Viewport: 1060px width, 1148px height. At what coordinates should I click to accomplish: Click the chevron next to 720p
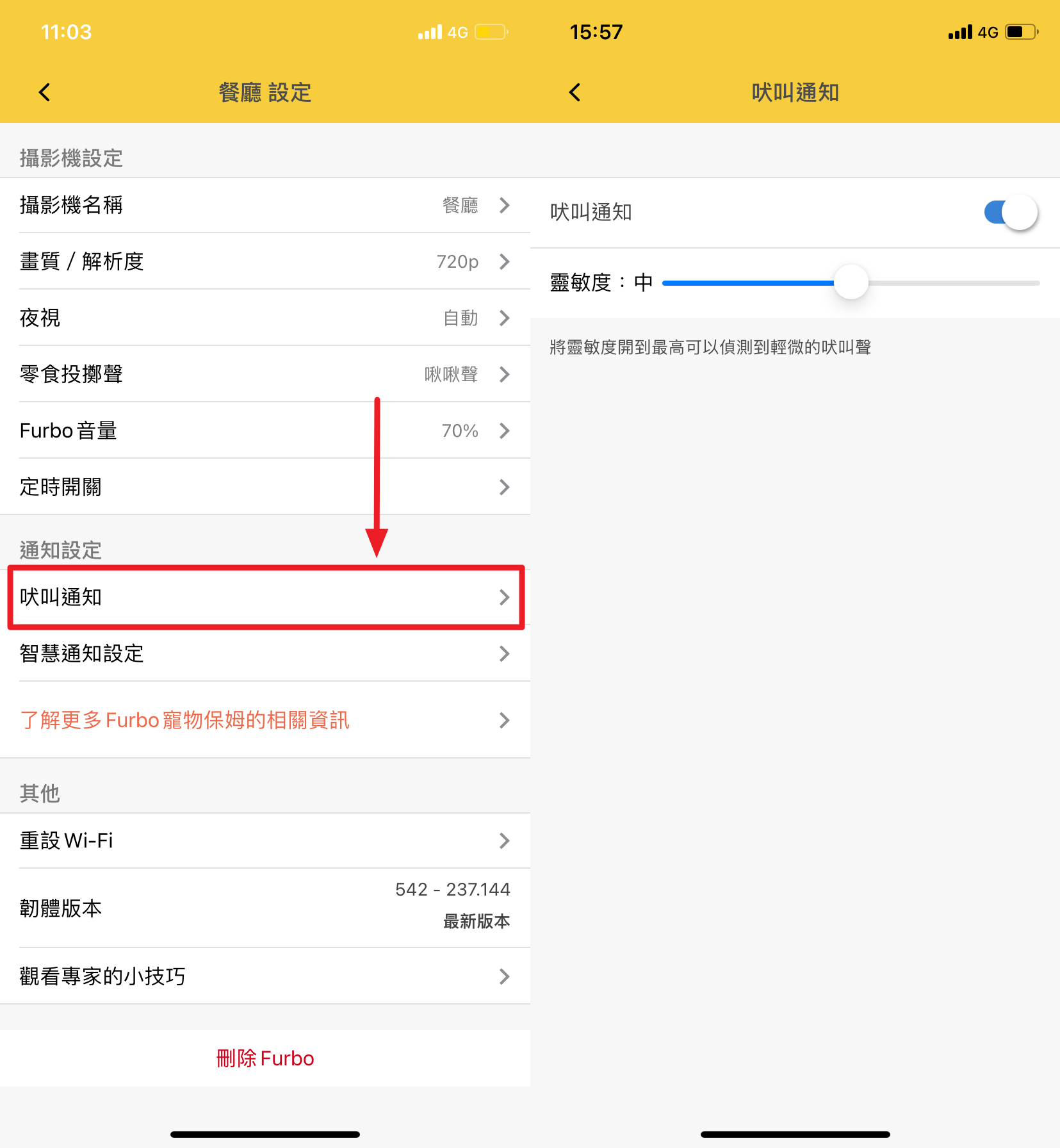coord(505,261)
